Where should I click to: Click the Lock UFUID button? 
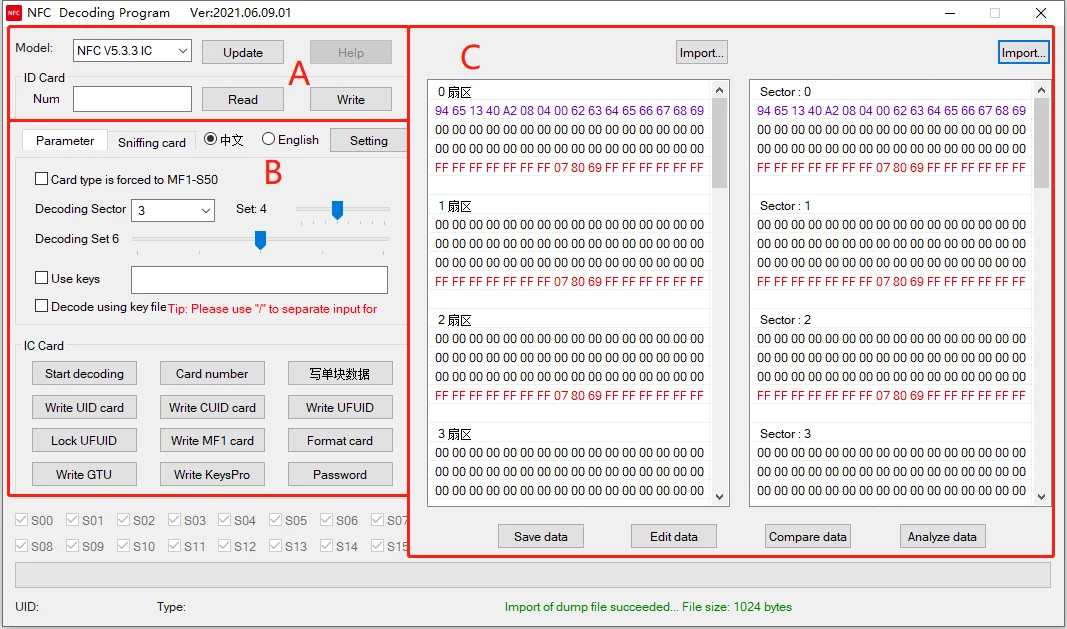(x=84, y=440)
